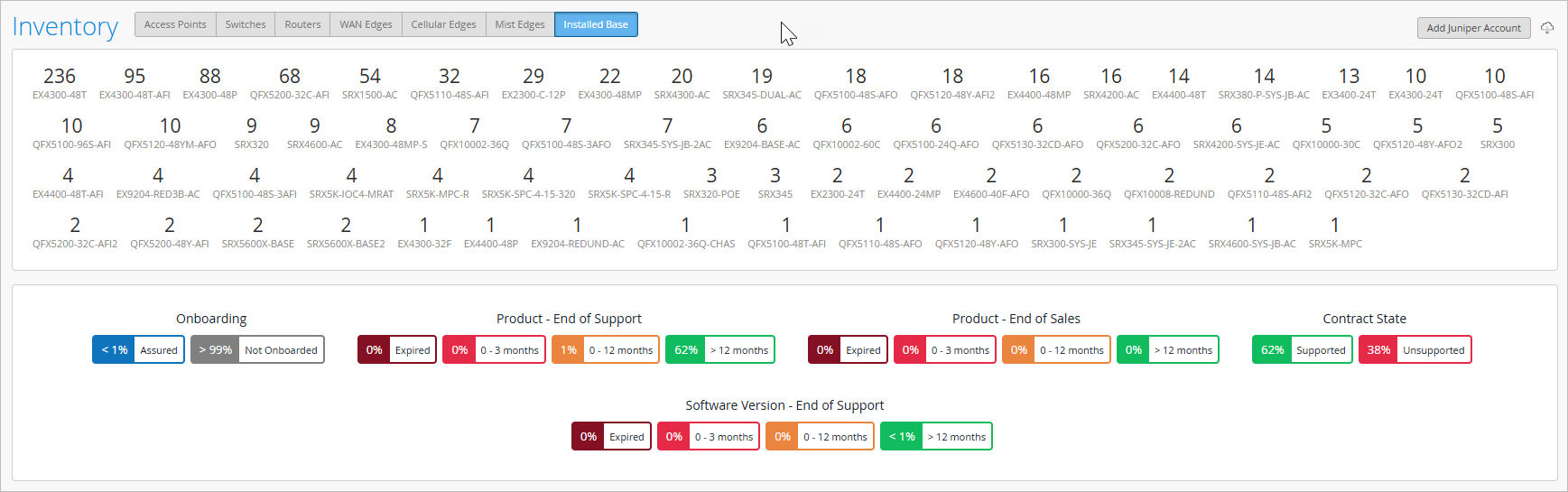Select the Installed Base tab

596,24
